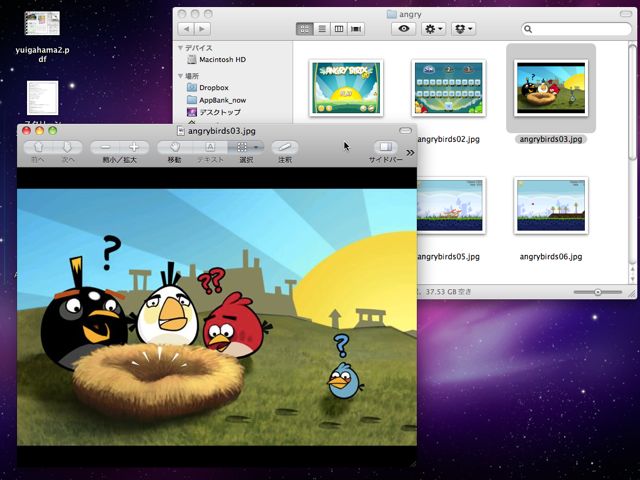The image size is (640, 480).
Task: Open the Annotate tool
Action: 285,147
